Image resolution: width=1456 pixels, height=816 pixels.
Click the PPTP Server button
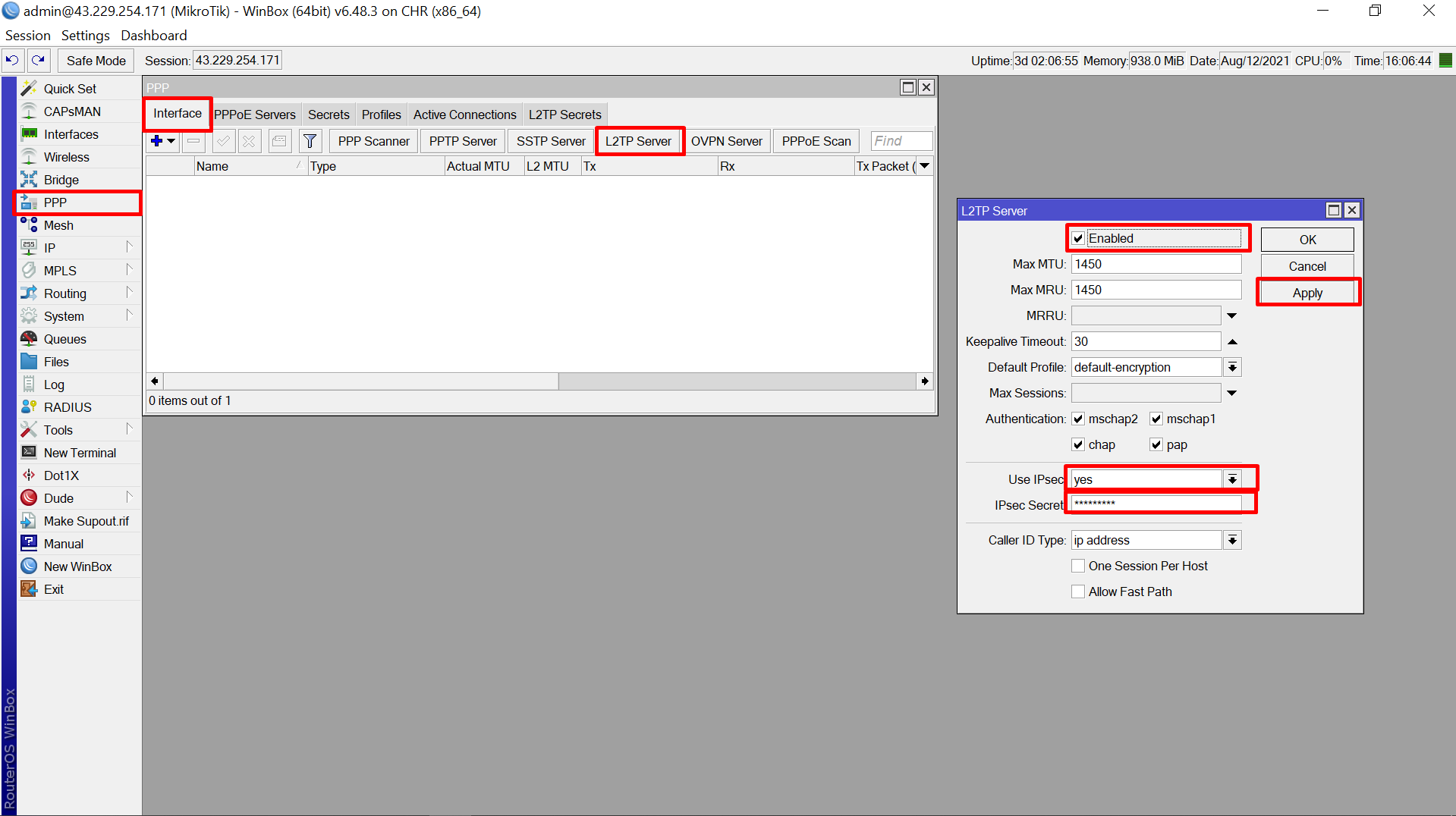[463, 141]
